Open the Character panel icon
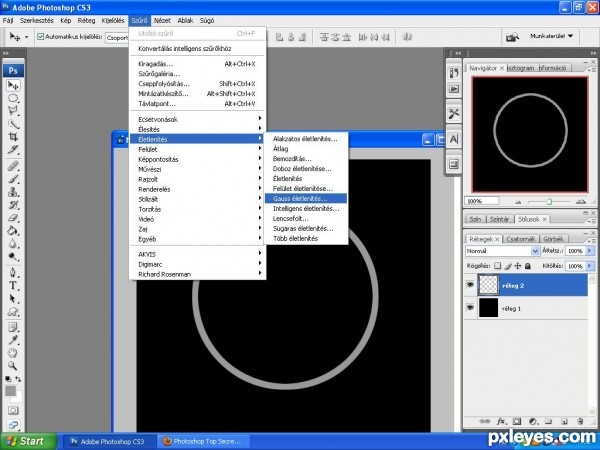This screenshot has width=600, height=450. [x=454, y=139]
